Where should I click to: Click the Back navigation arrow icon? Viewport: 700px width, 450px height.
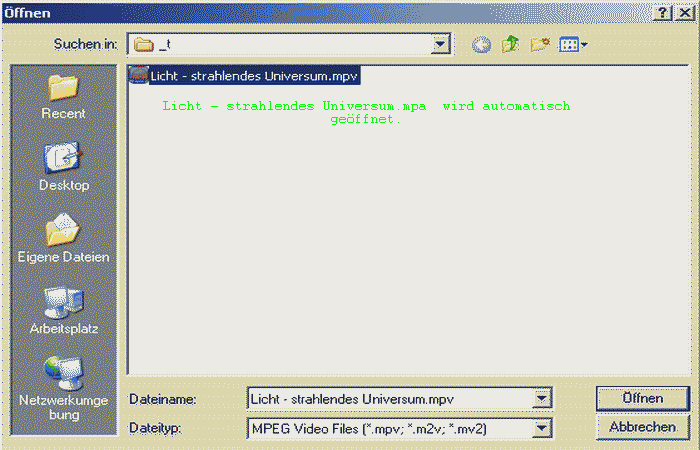pos(481,45)
